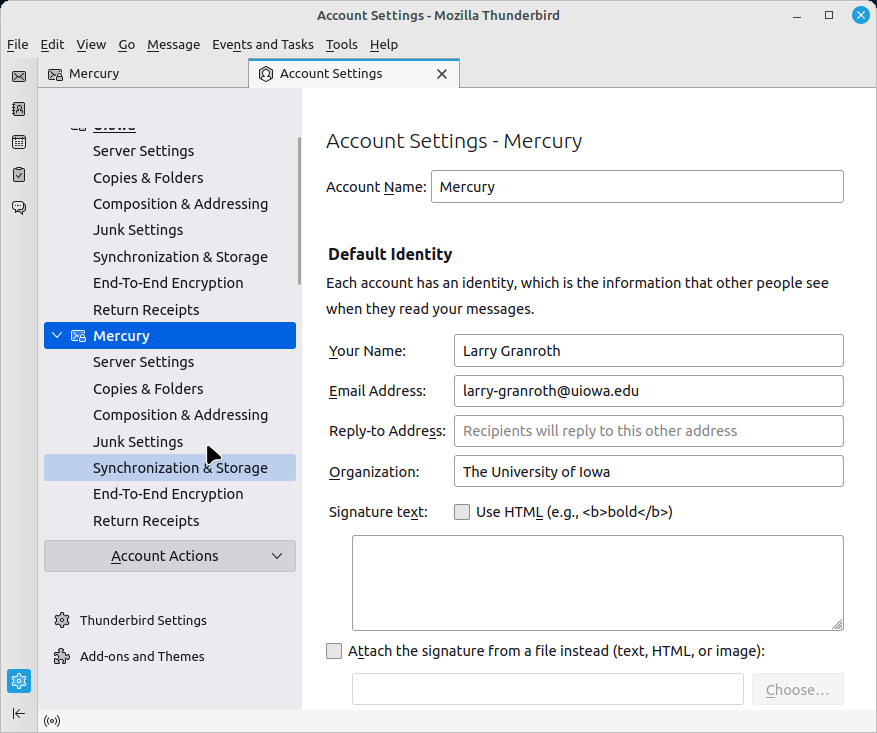877x733 pixels.
Task: Open the Mail space icon
Action: pos(19,76)
